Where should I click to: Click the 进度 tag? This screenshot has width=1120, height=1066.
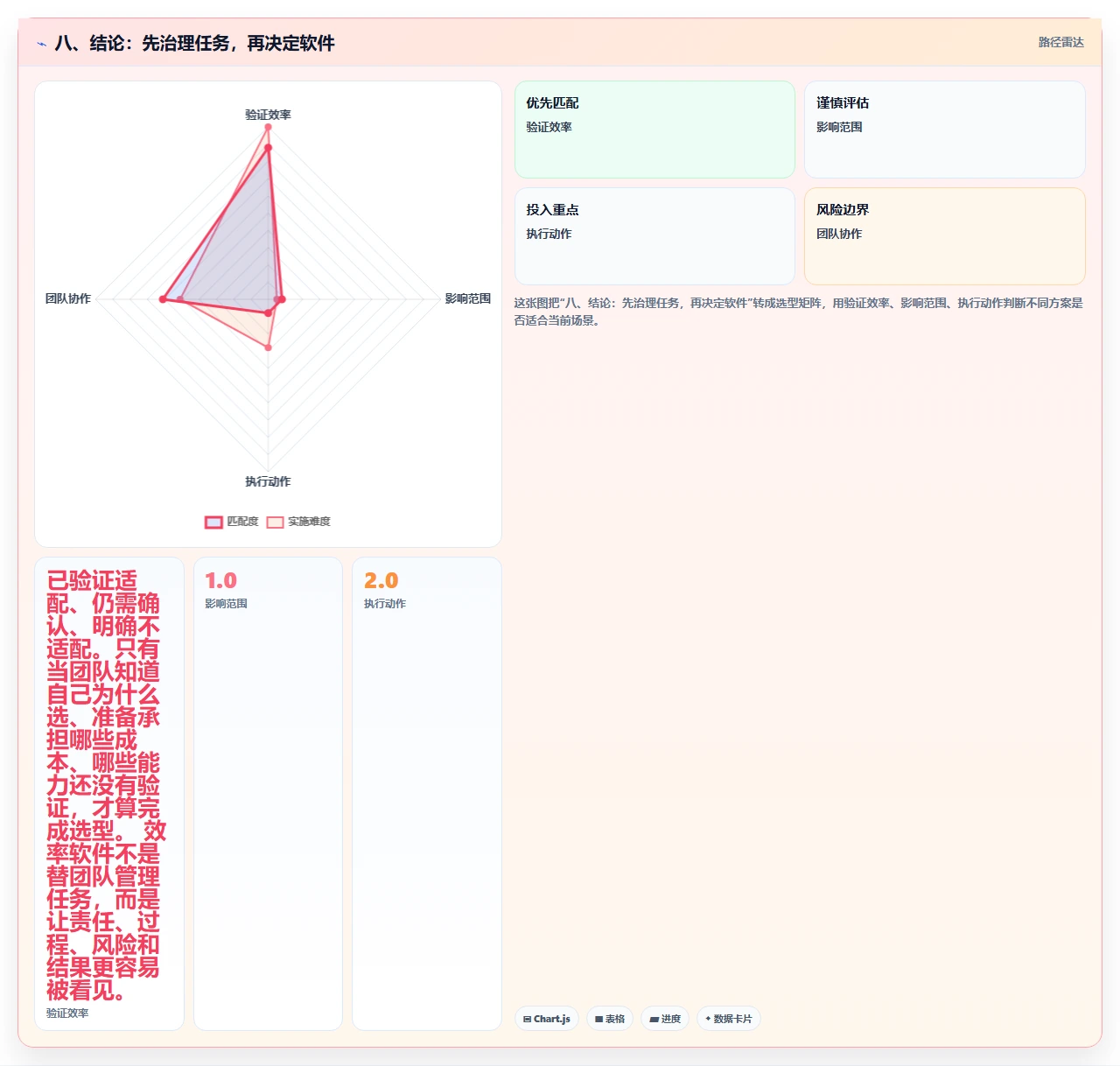point(665,1019)
